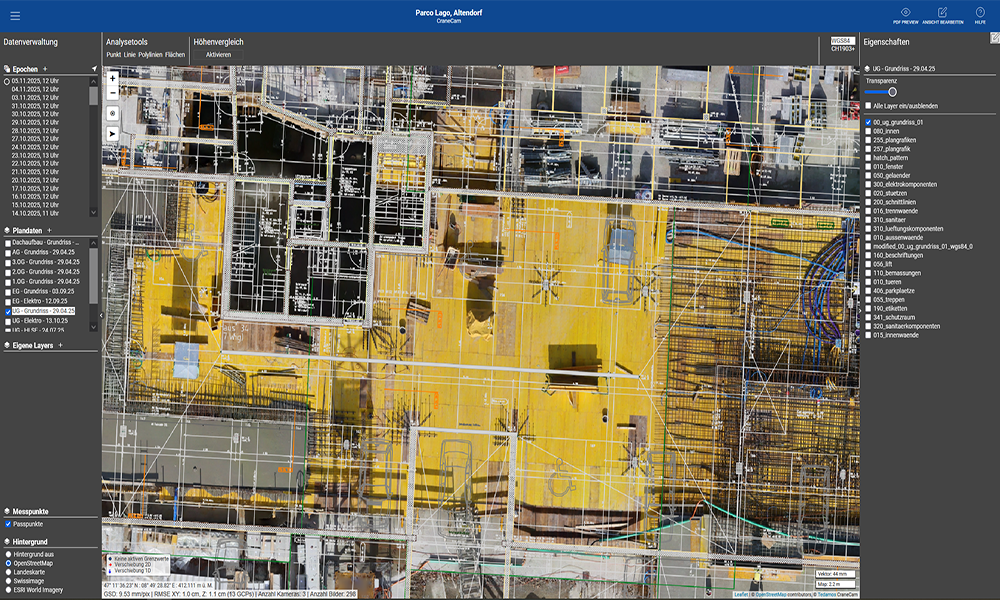Zoom out on the map

click(x=112, y=92)
